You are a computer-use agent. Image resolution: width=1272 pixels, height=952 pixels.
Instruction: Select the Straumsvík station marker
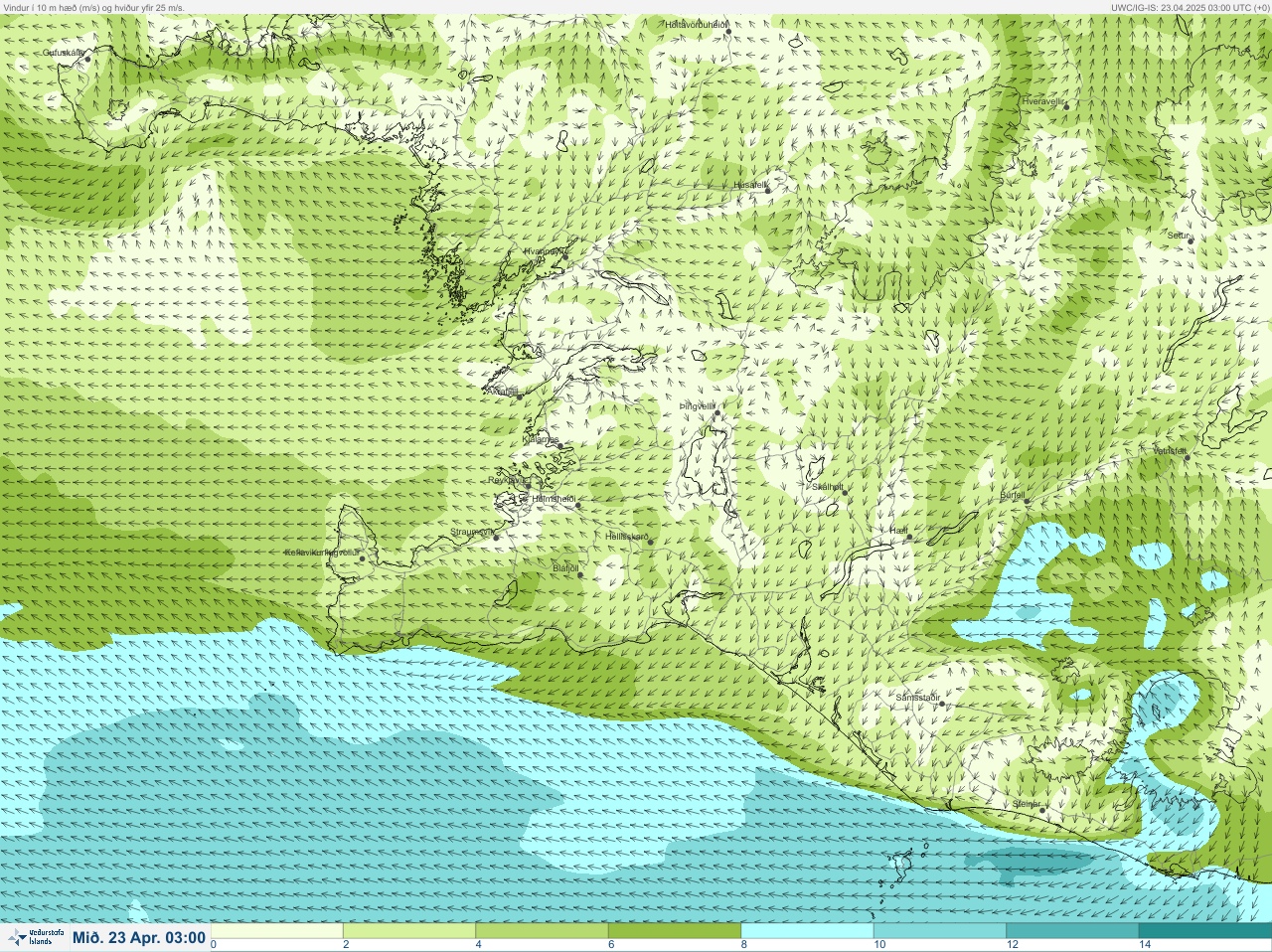(x=496, y=537)
